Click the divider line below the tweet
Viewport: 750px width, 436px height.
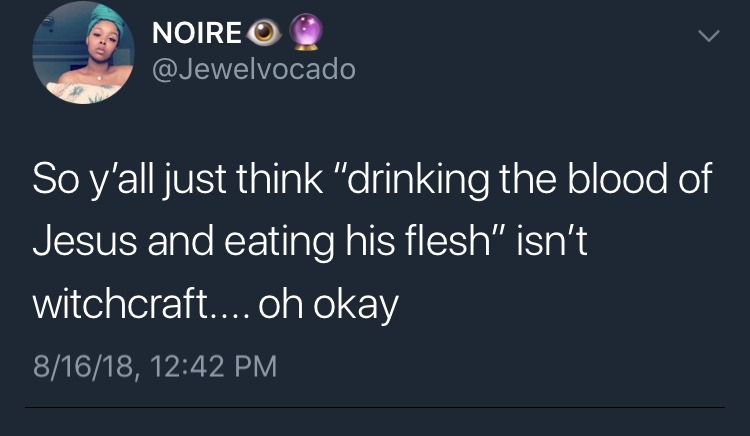pos(374,407)
